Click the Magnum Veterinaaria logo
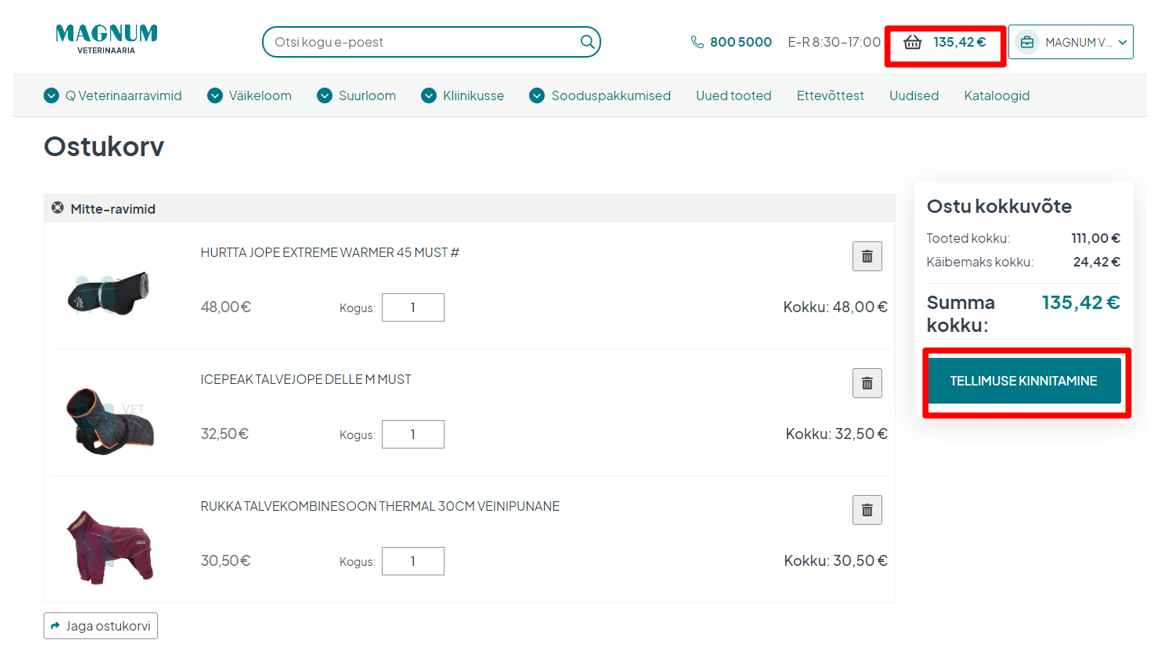Image resolution: width=1152 pixels, height=652 pixels. 107,39
